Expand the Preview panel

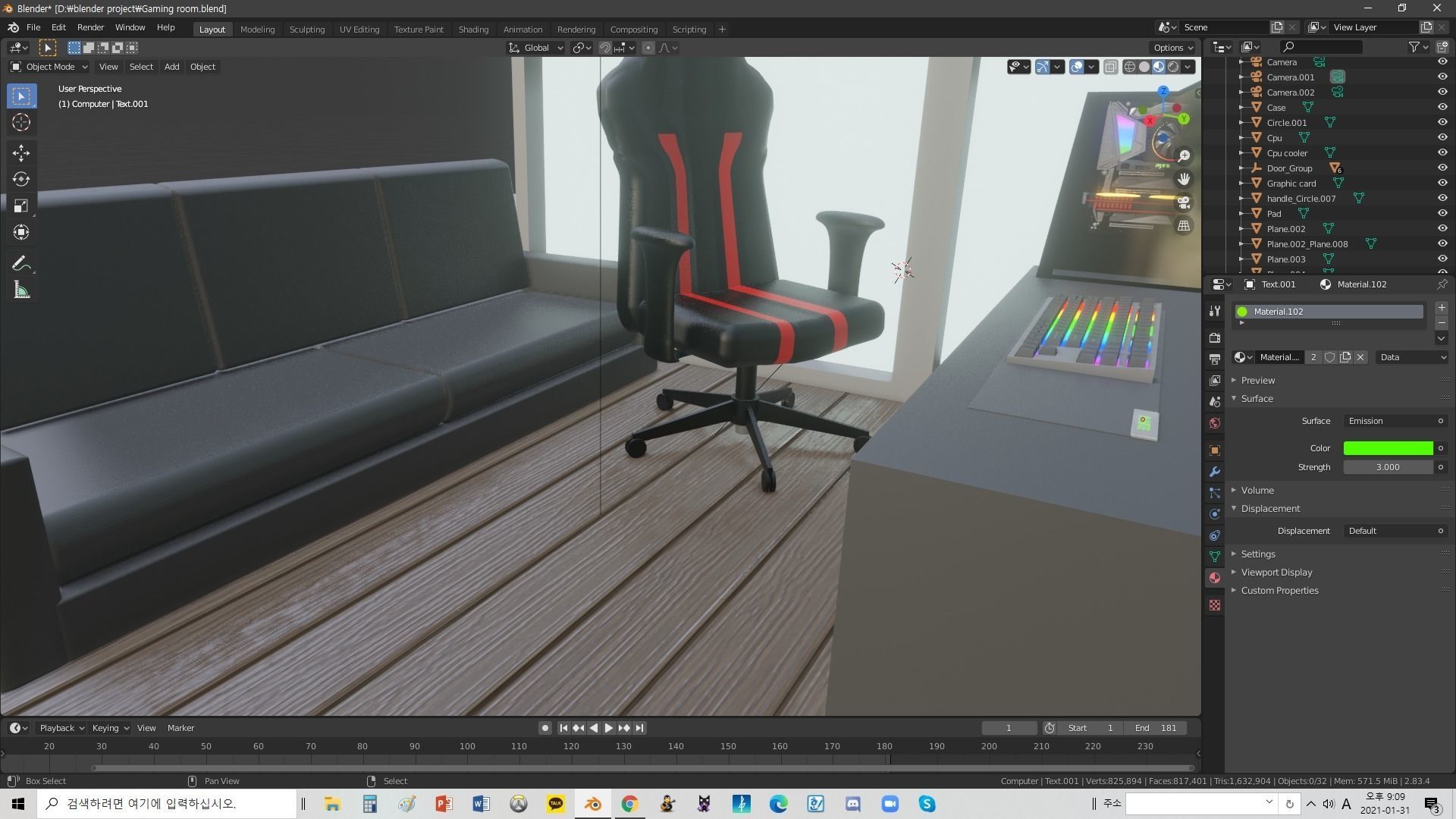click(x=1258, y=381)
